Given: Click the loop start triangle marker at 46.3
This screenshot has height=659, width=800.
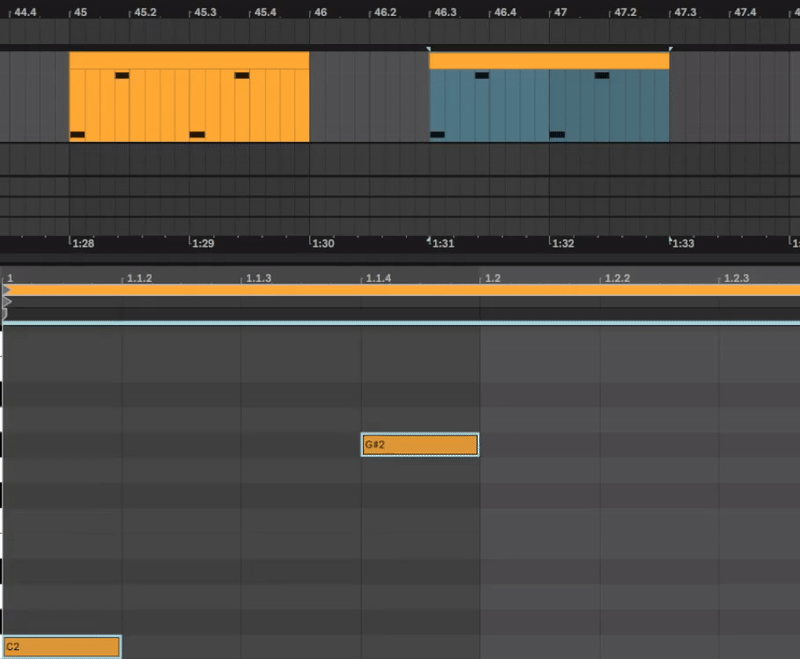Looking at the screenshot, I should 429,49.
